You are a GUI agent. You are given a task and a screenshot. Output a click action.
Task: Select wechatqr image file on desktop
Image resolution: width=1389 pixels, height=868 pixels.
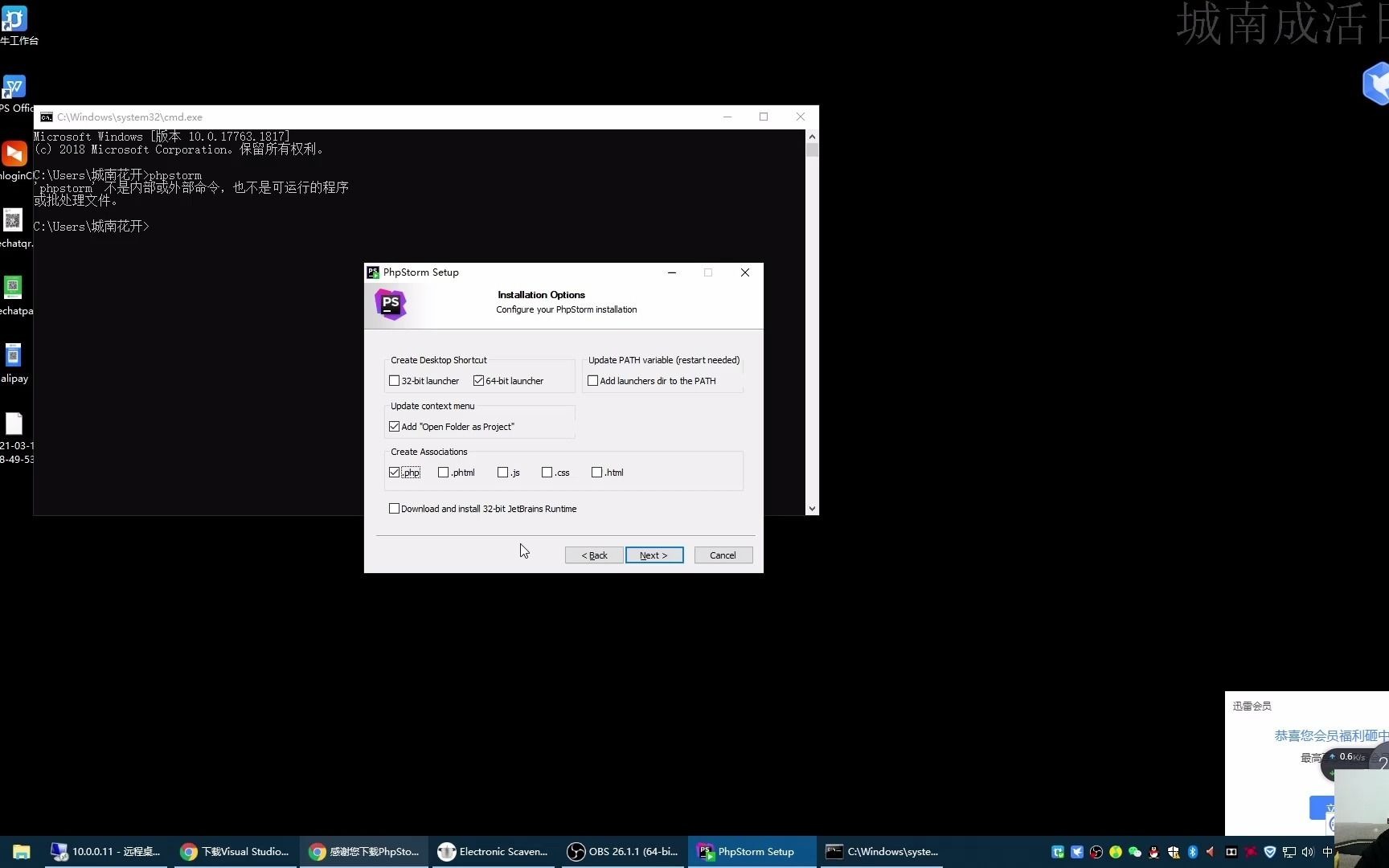click(14, 227)
